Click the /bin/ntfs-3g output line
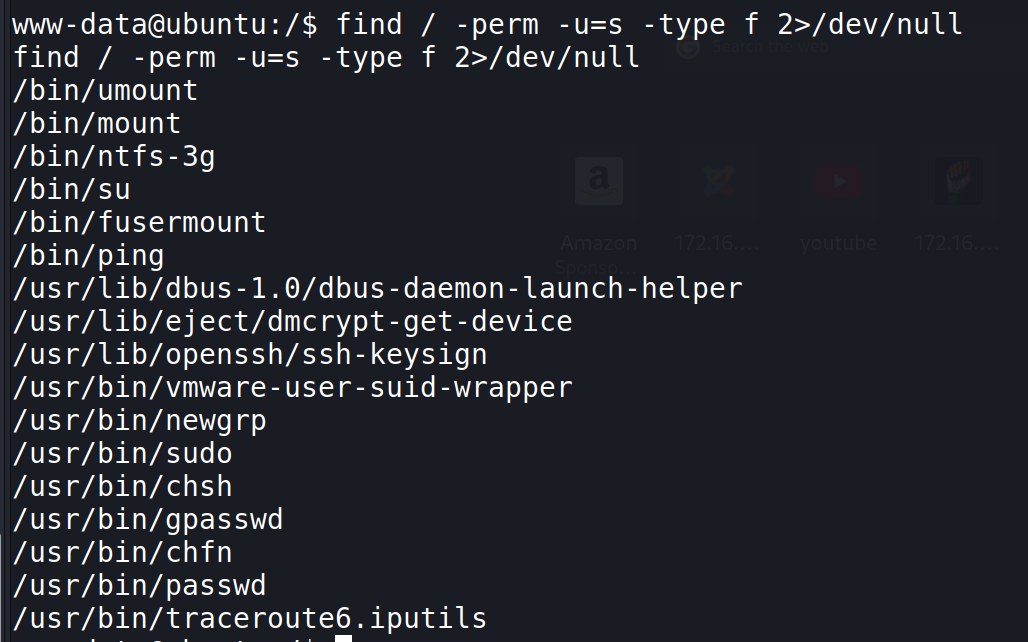1028x642 pixels. [114, 157]
